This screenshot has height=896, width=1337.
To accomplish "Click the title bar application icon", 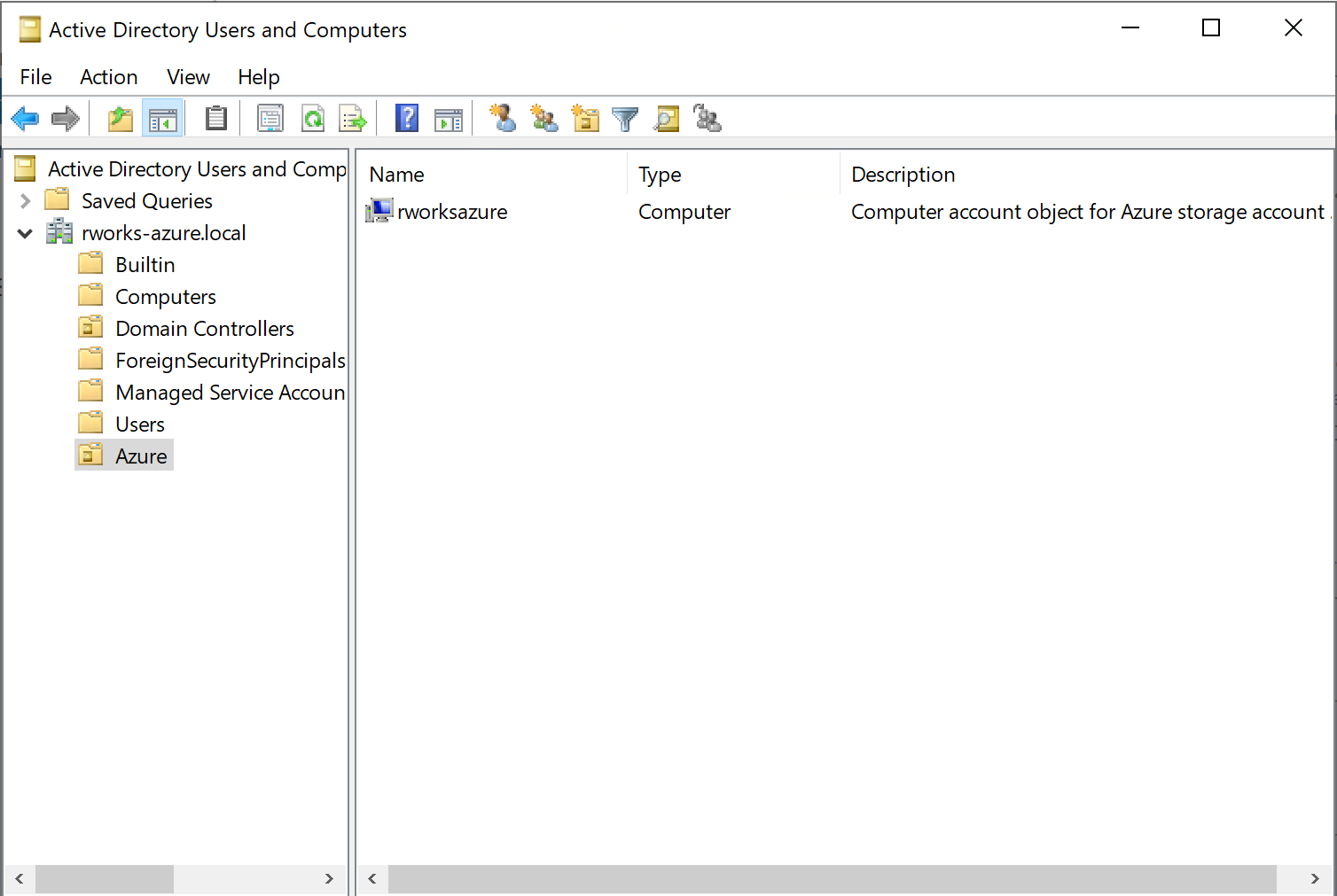I will click(30, 29).
